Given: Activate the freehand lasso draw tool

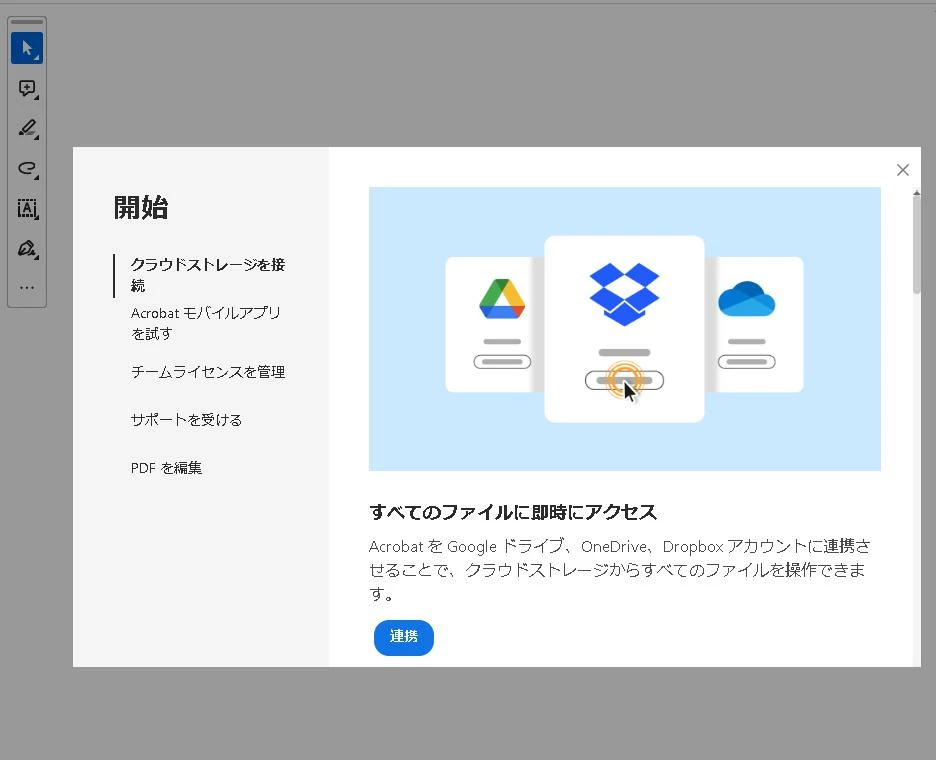Looking at the screenshot, I should pyautogui.click(x=27, y=168).
